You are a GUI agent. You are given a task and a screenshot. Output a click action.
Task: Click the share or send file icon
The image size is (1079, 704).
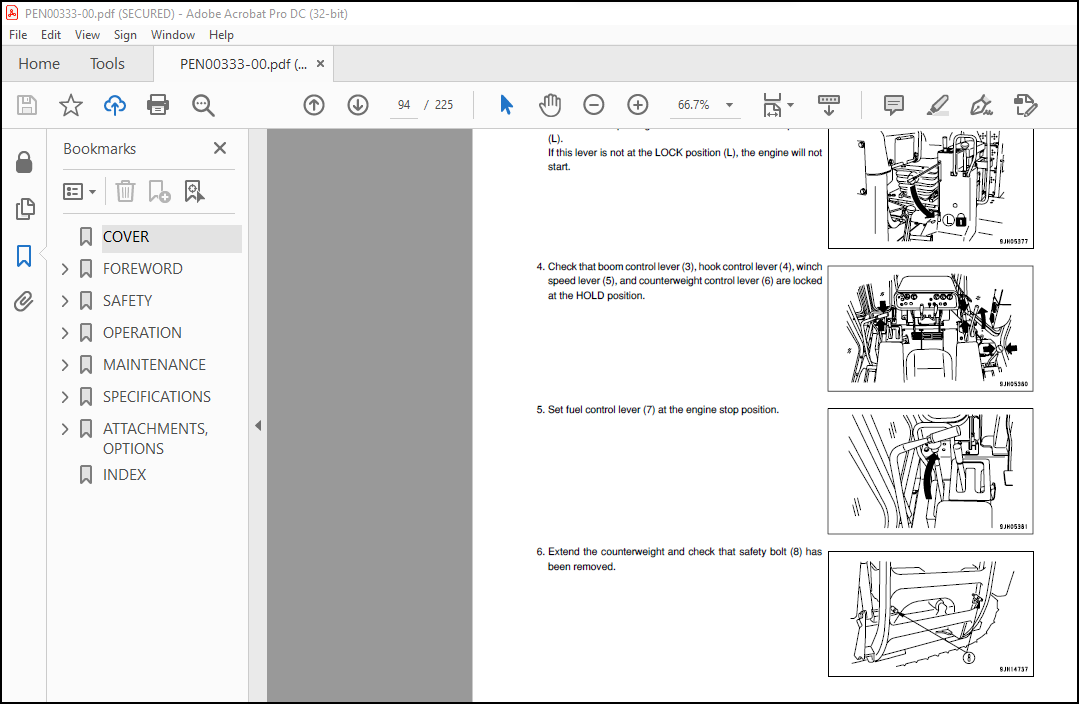pyautogui.click(x=1025, y=105)
